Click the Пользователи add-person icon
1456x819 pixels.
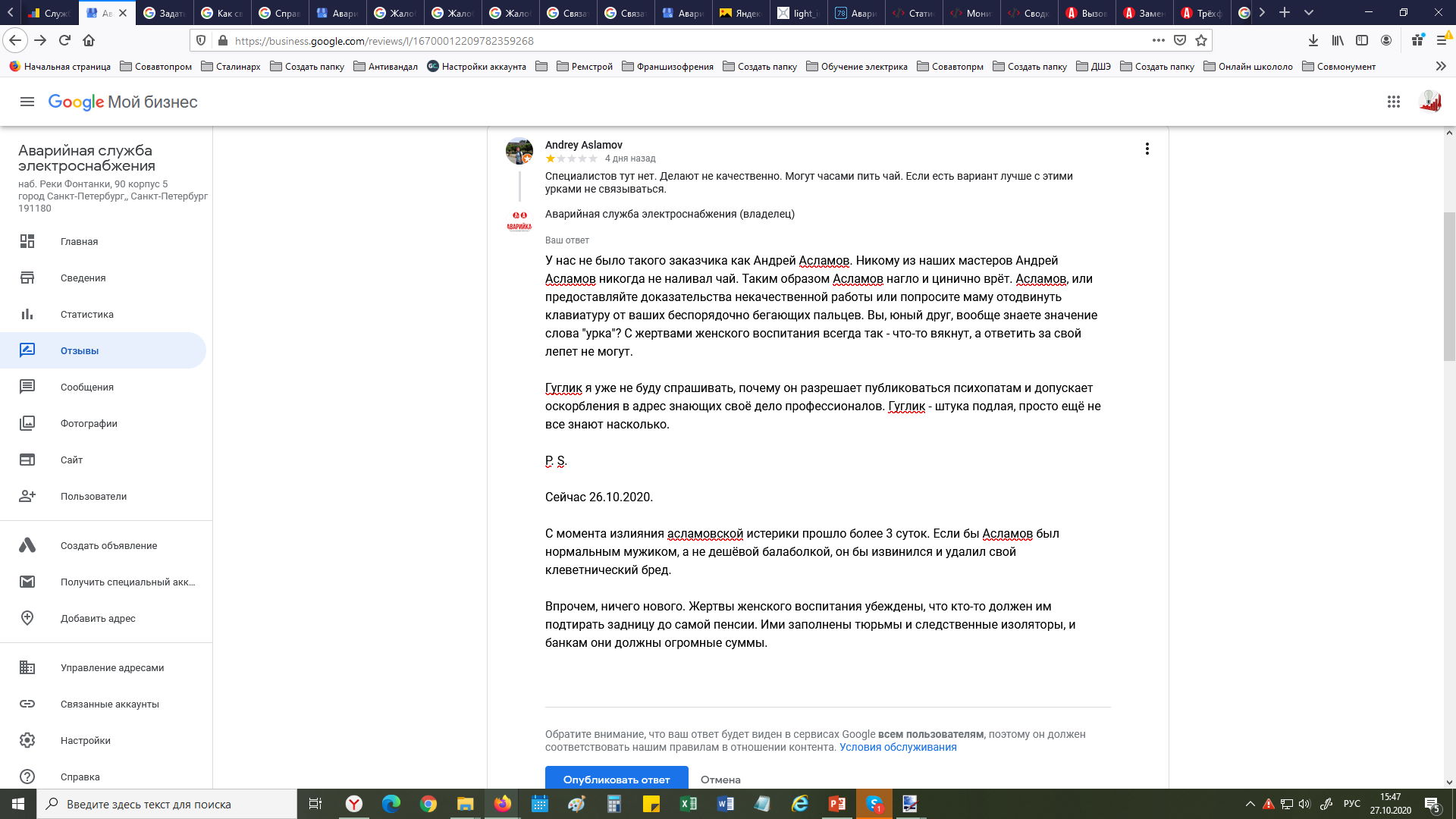27,496
